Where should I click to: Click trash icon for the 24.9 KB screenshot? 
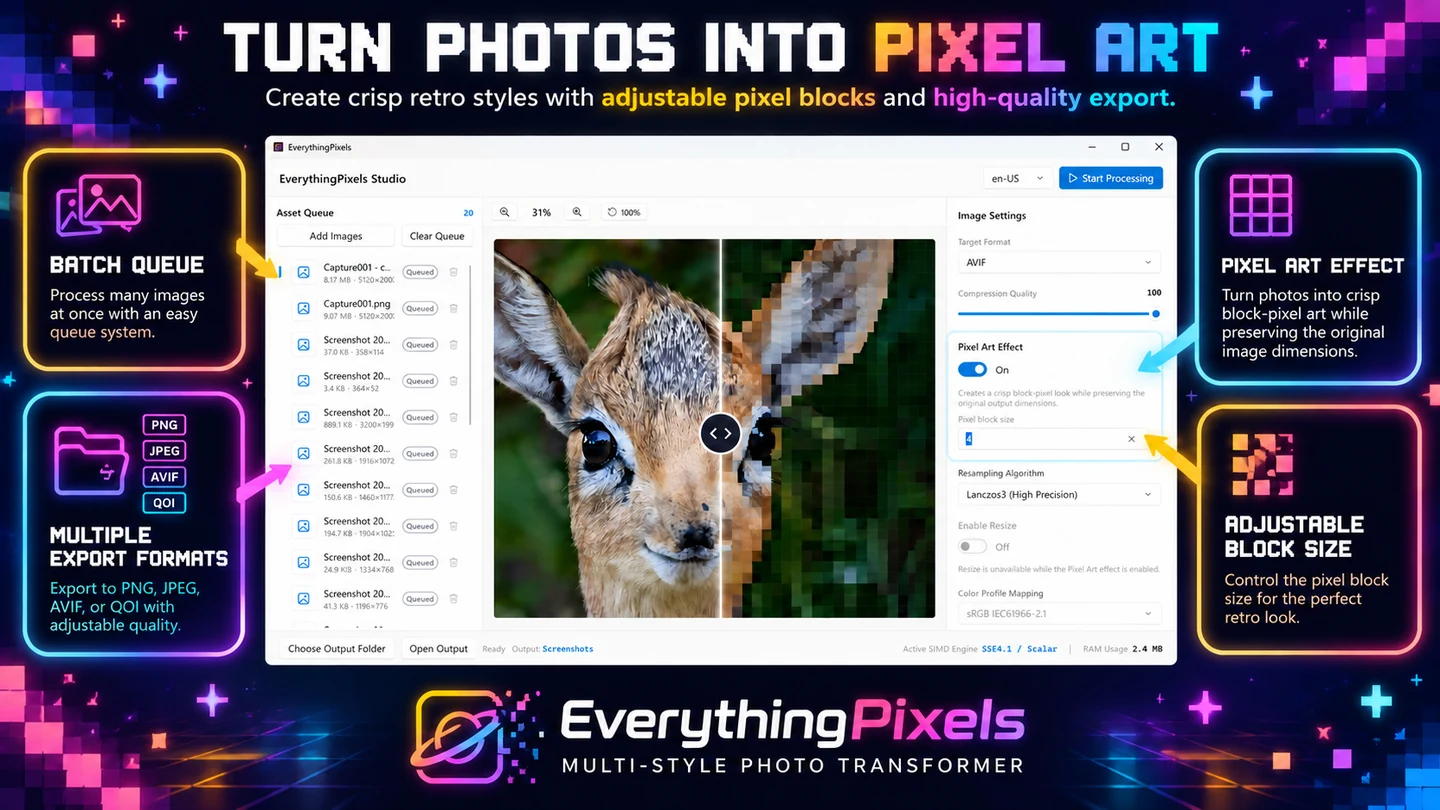point(453,562)
